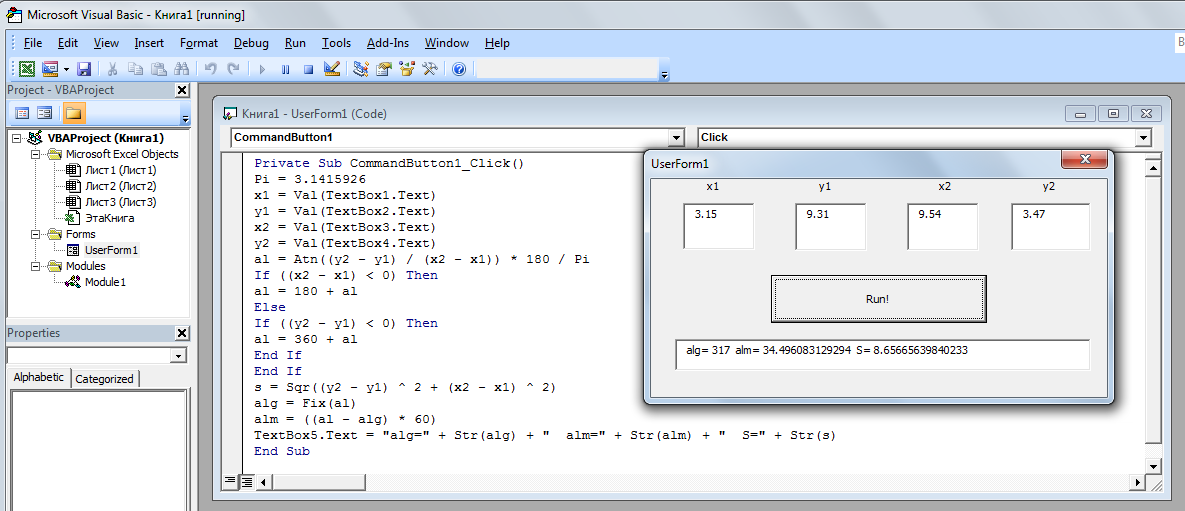Screen dimensions: 1185x511
Task: Open the Debug menu
Action: (252, 43)
